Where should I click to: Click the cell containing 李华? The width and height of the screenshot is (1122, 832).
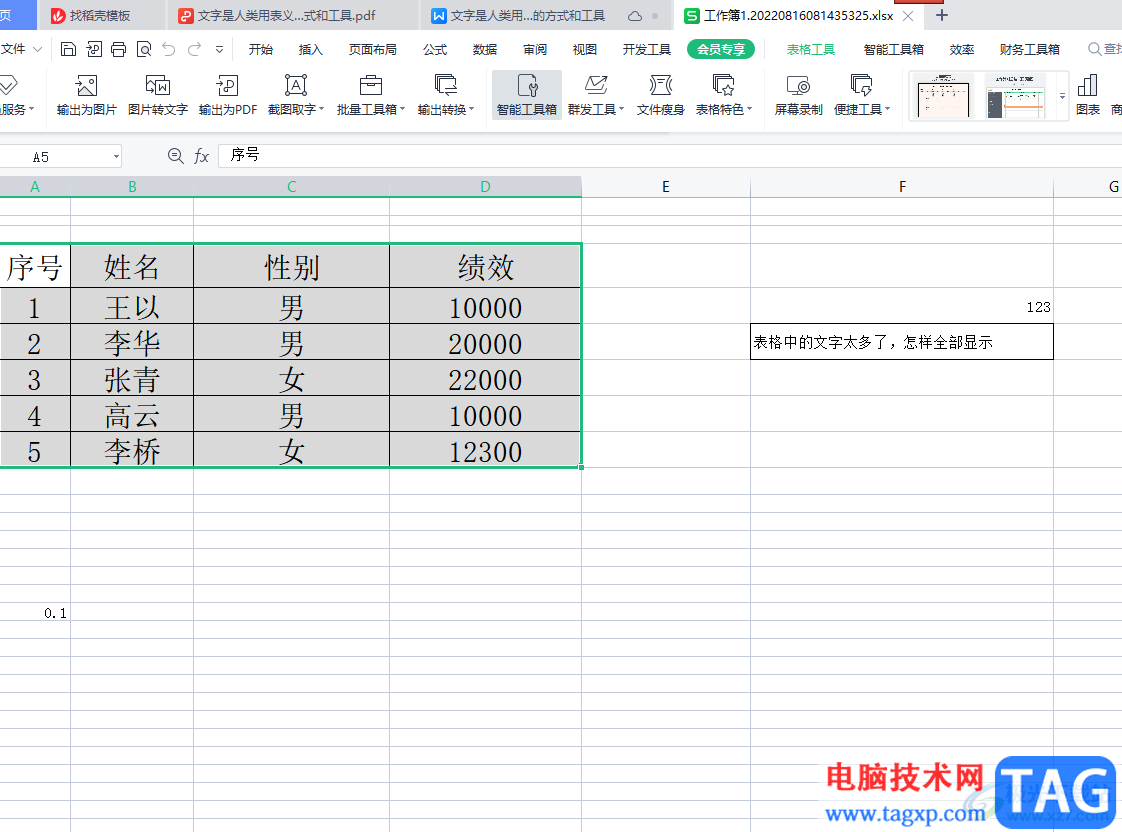point(132,343)
